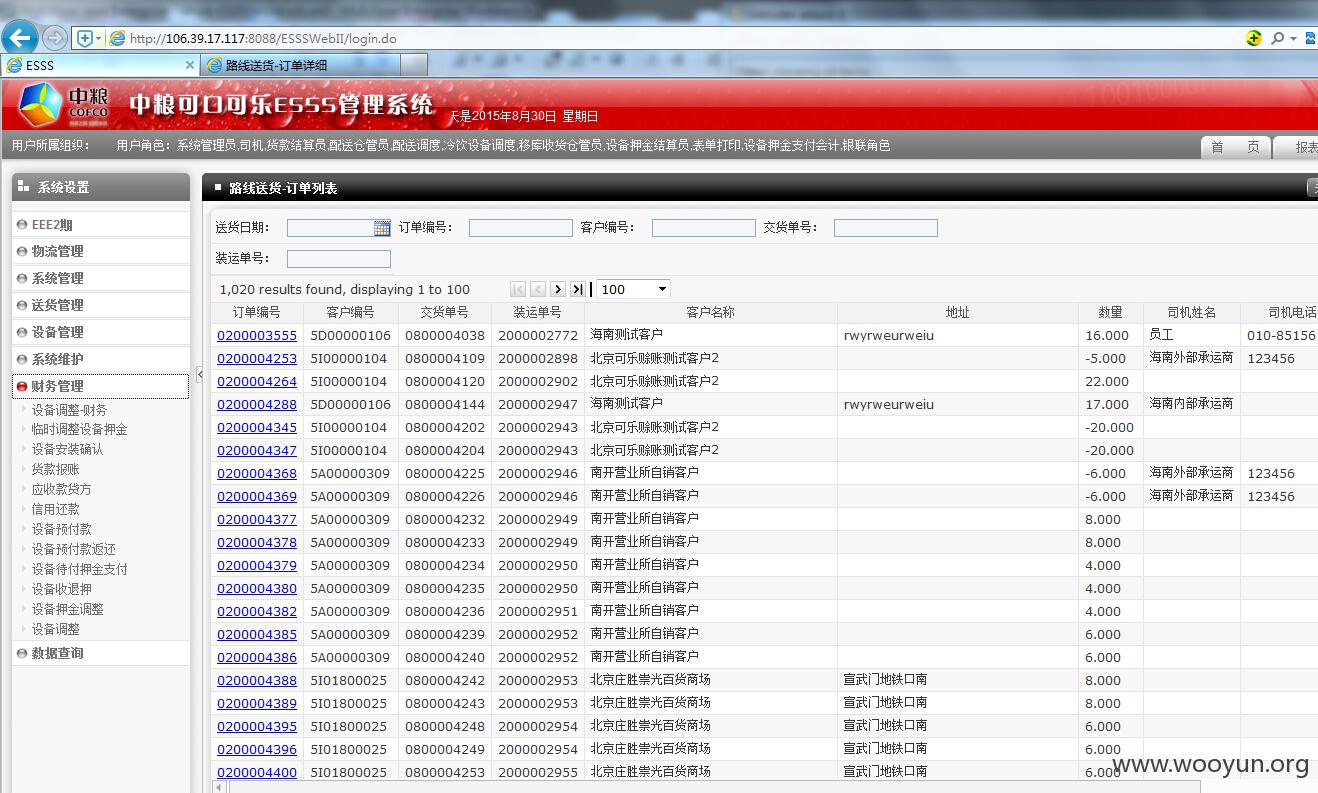Click the browser forward arrow
The height and width of the screenshot is (793, 1318).
pyautogui.click(x=55, y=38)
